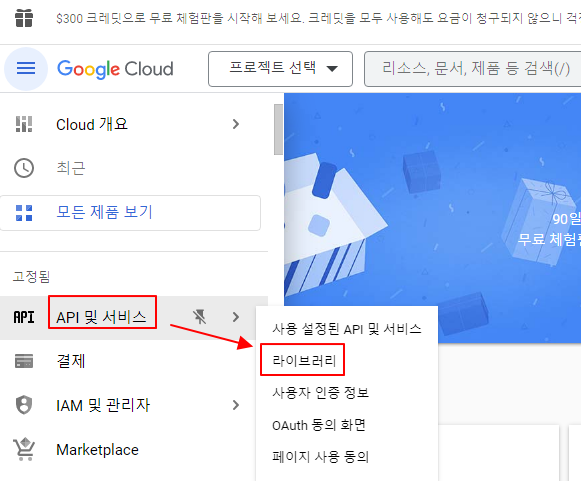Image resolution: width=581 pixels, height=481 pixels.
Task: Click the grid icon in 모든 제품 보기
Action: click(24, 213)
